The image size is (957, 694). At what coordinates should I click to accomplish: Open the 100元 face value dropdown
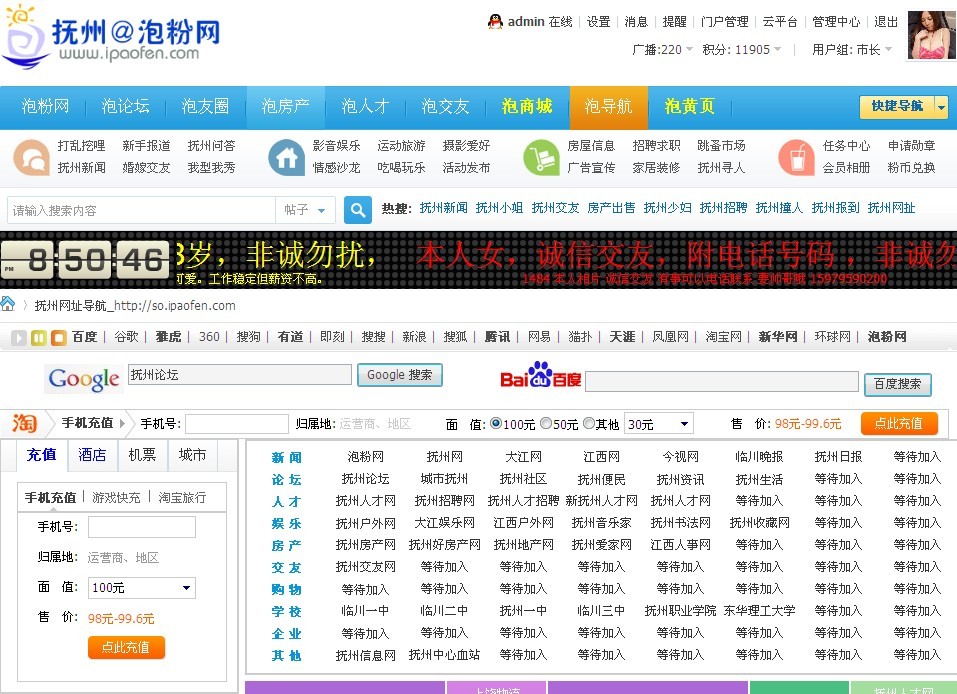coord(142,588)
